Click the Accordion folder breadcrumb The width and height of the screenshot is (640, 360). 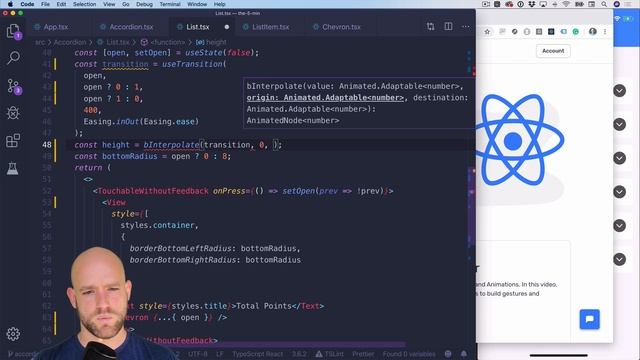70,42
